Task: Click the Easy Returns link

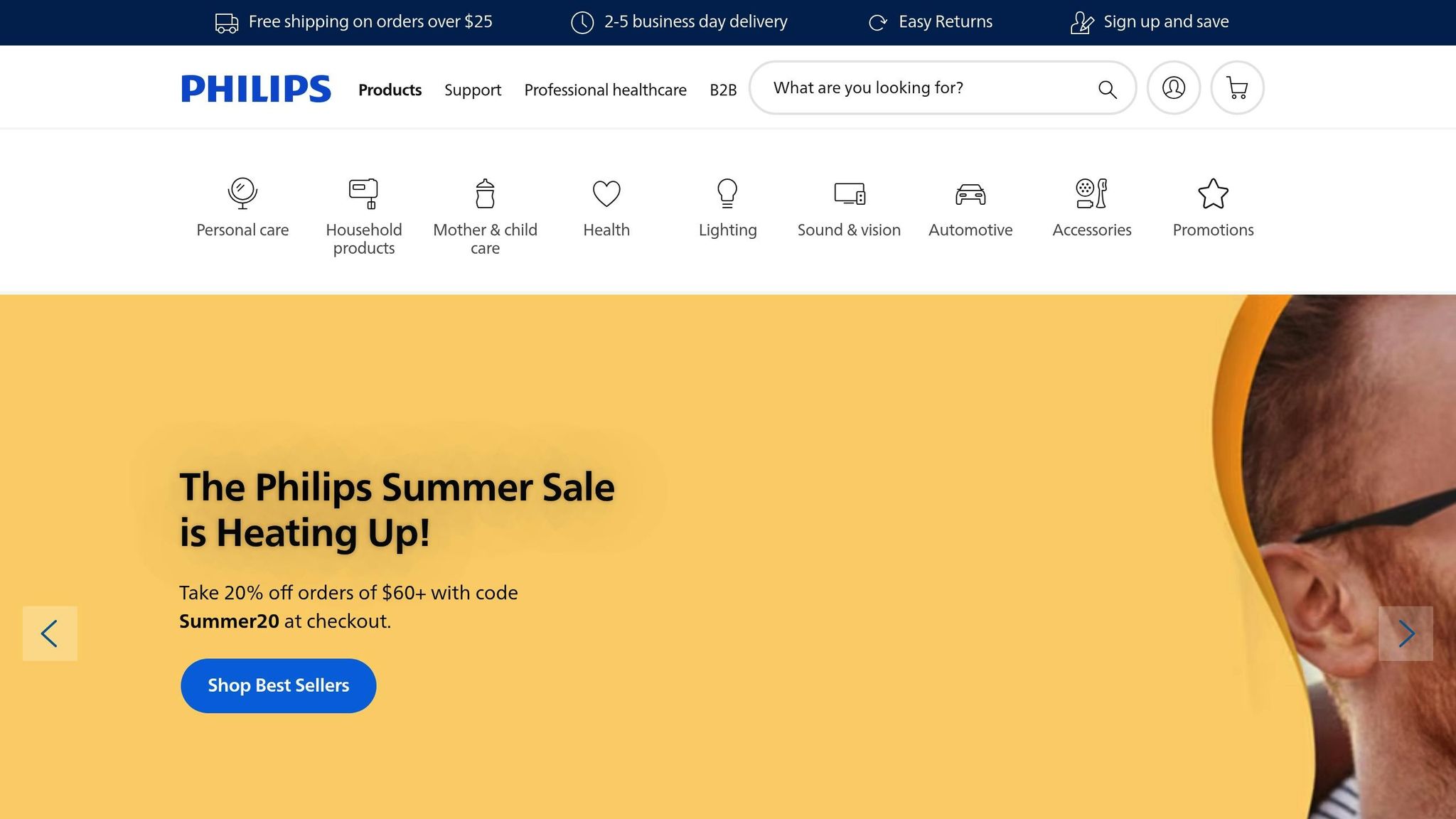Action: click(x=946, y=22)
